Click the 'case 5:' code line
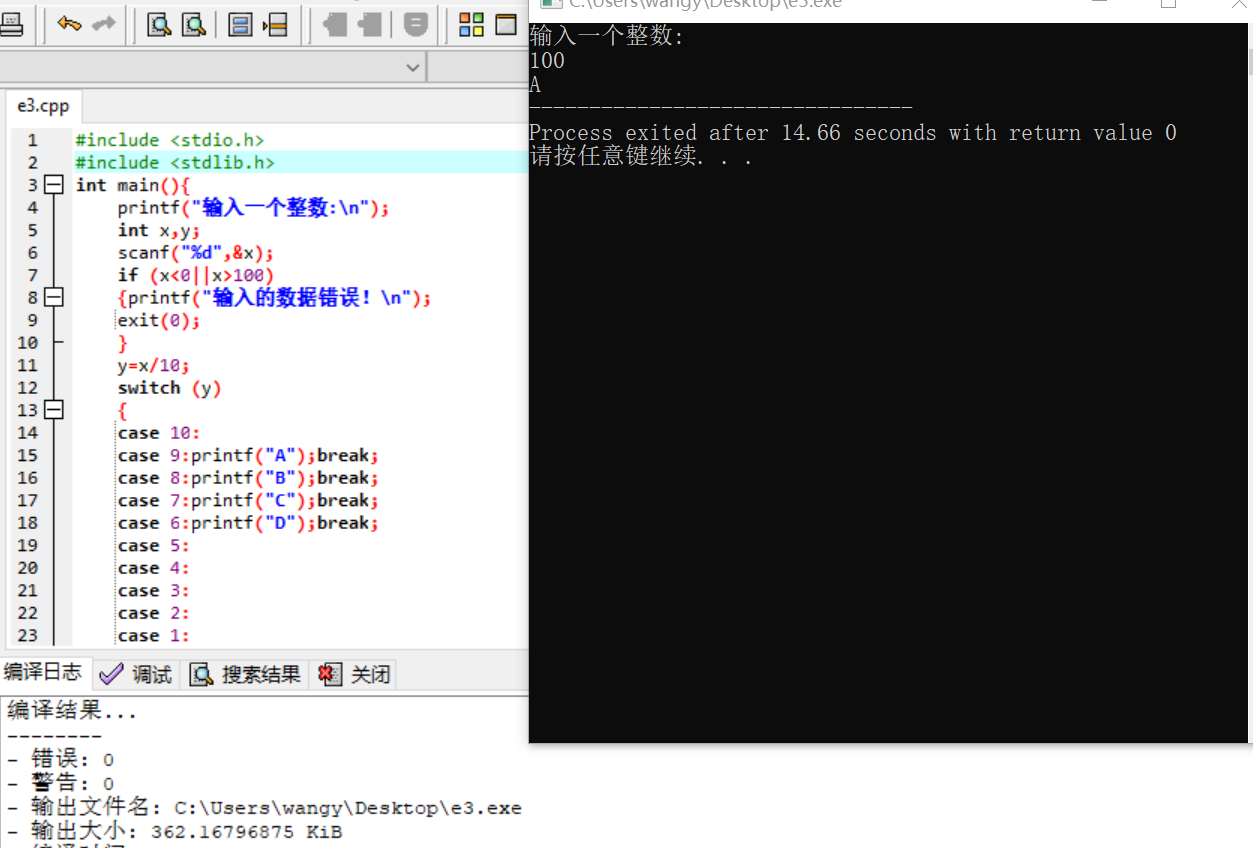This screenshot has width=1253, height=848. coord(153,545)
